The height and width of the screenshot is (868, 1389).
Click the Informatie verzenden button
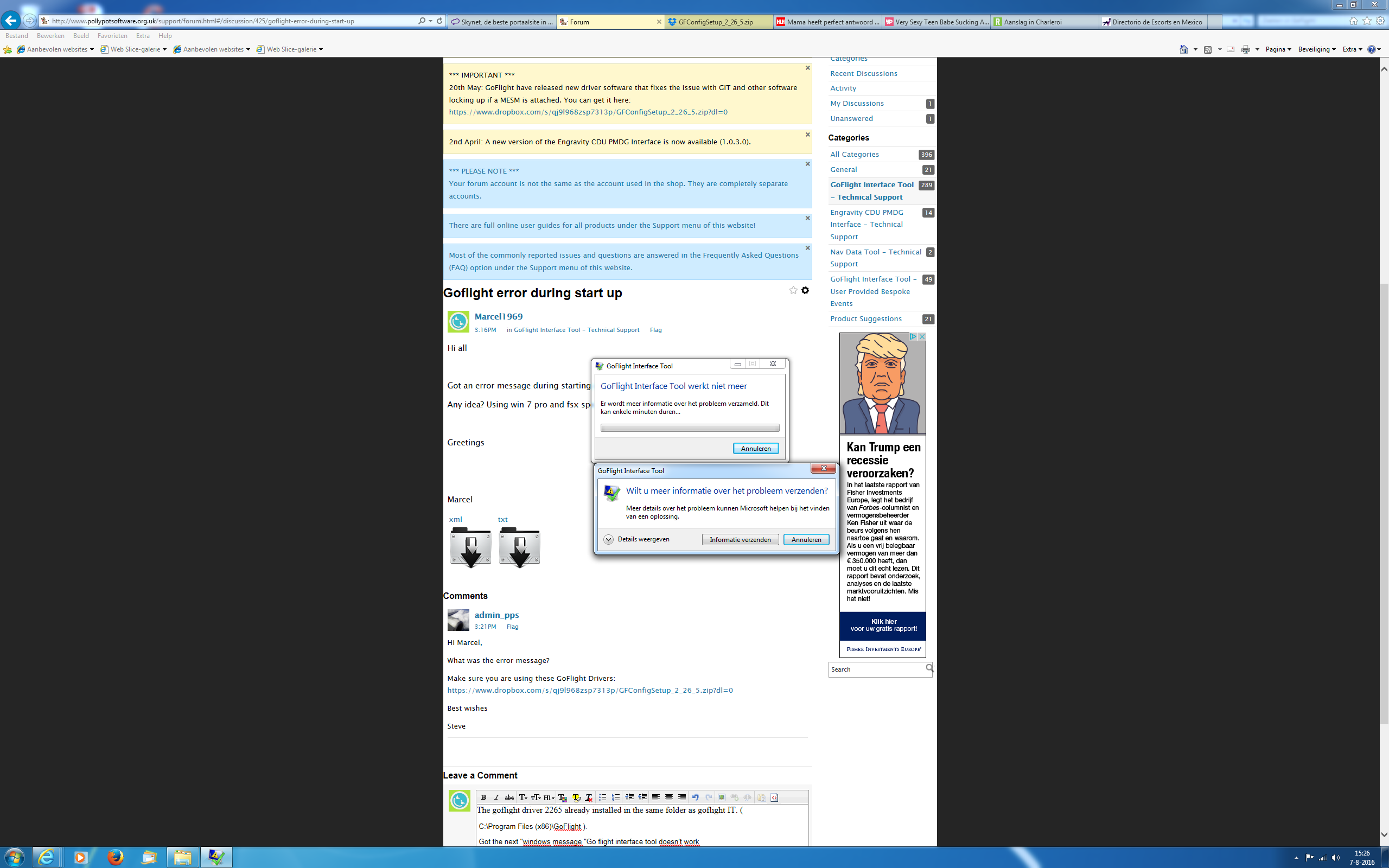pos(740,540)
